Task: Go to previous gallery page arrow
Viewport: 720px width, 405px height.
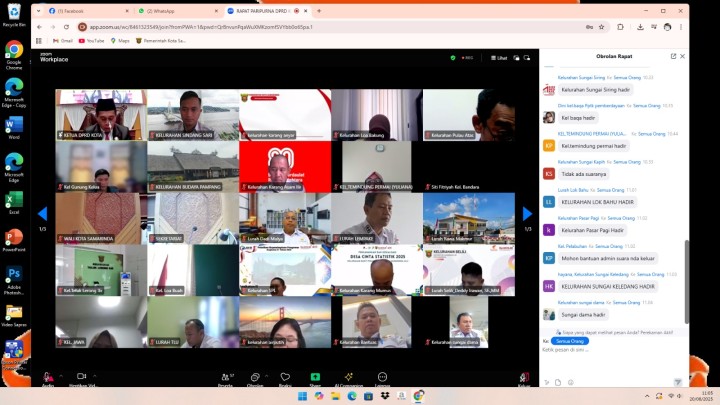Action: click(x=42, y=214)
